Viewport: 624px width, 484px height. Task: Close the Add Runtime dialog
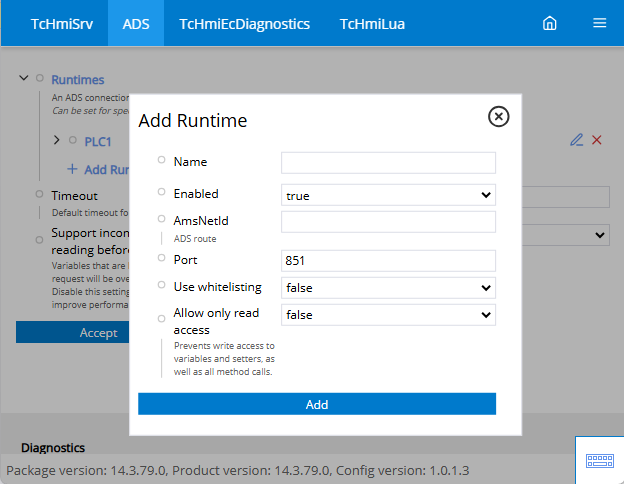[498, 117]
